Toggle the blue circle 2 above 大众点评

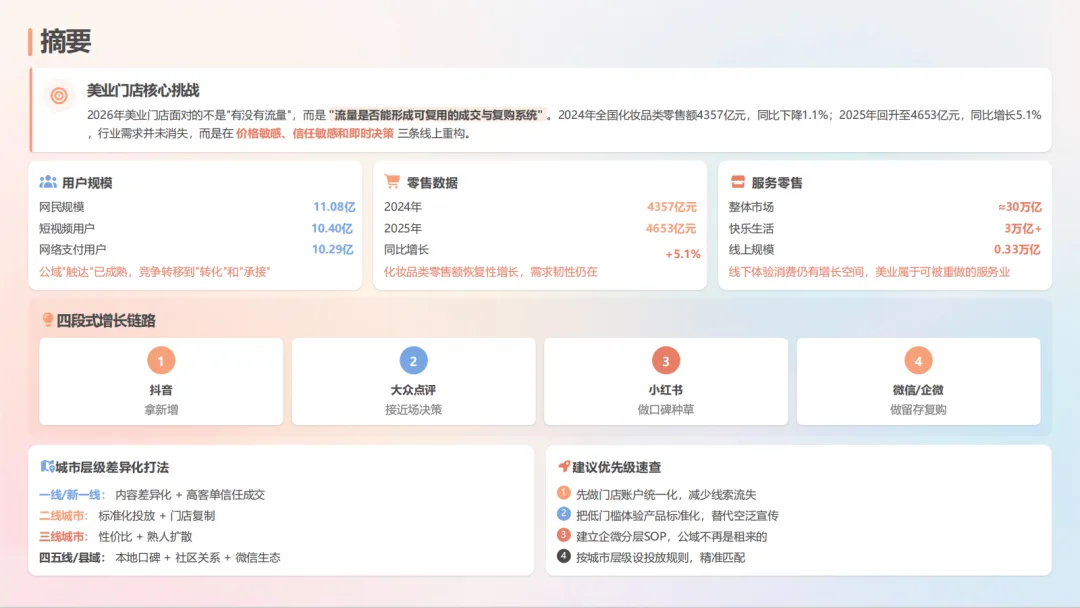(x=412, y=360)
